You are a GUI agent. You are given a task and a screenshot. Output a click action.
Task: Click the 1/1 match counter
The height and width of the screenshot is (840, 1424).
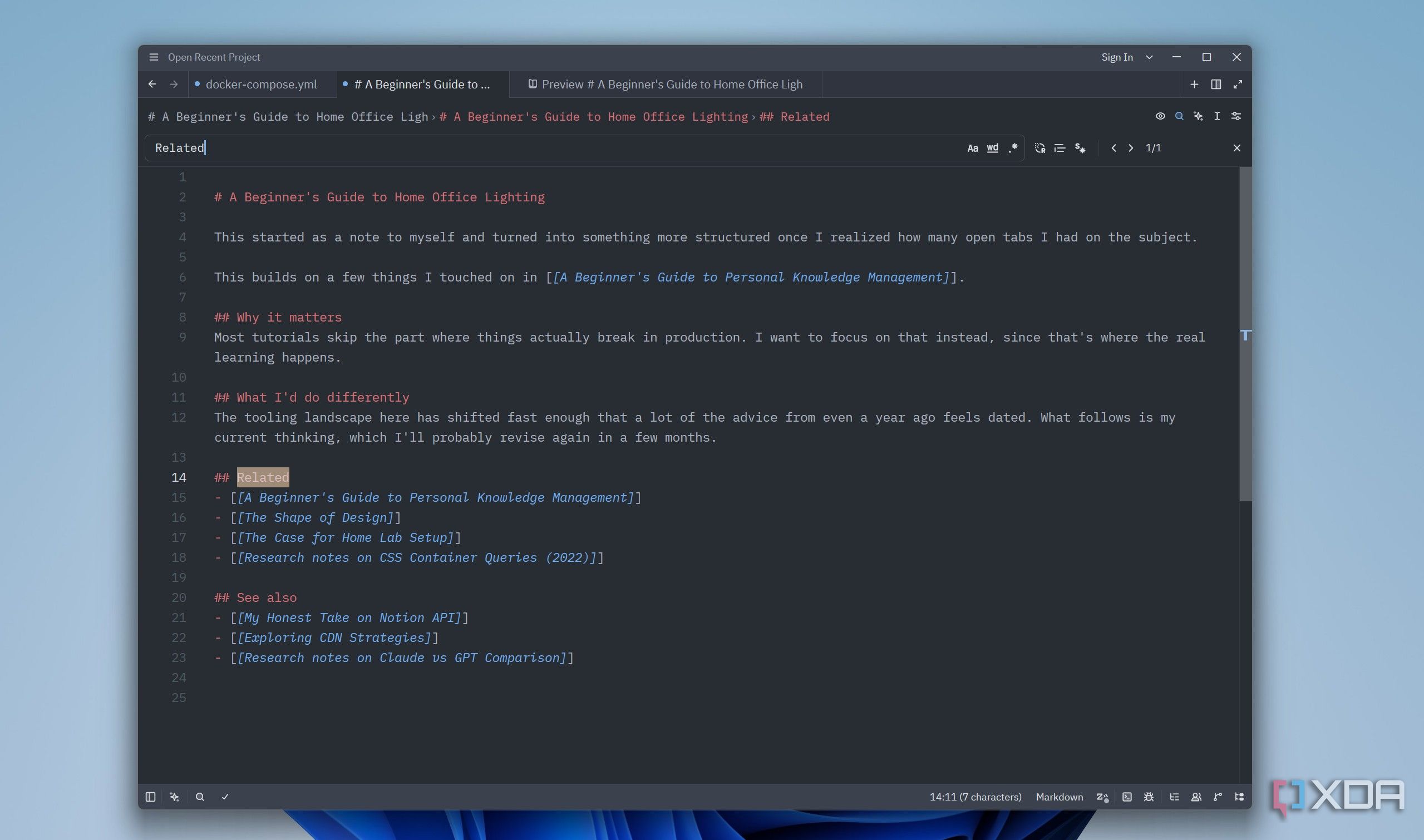pyautogui.click(x=1154, y=148)
